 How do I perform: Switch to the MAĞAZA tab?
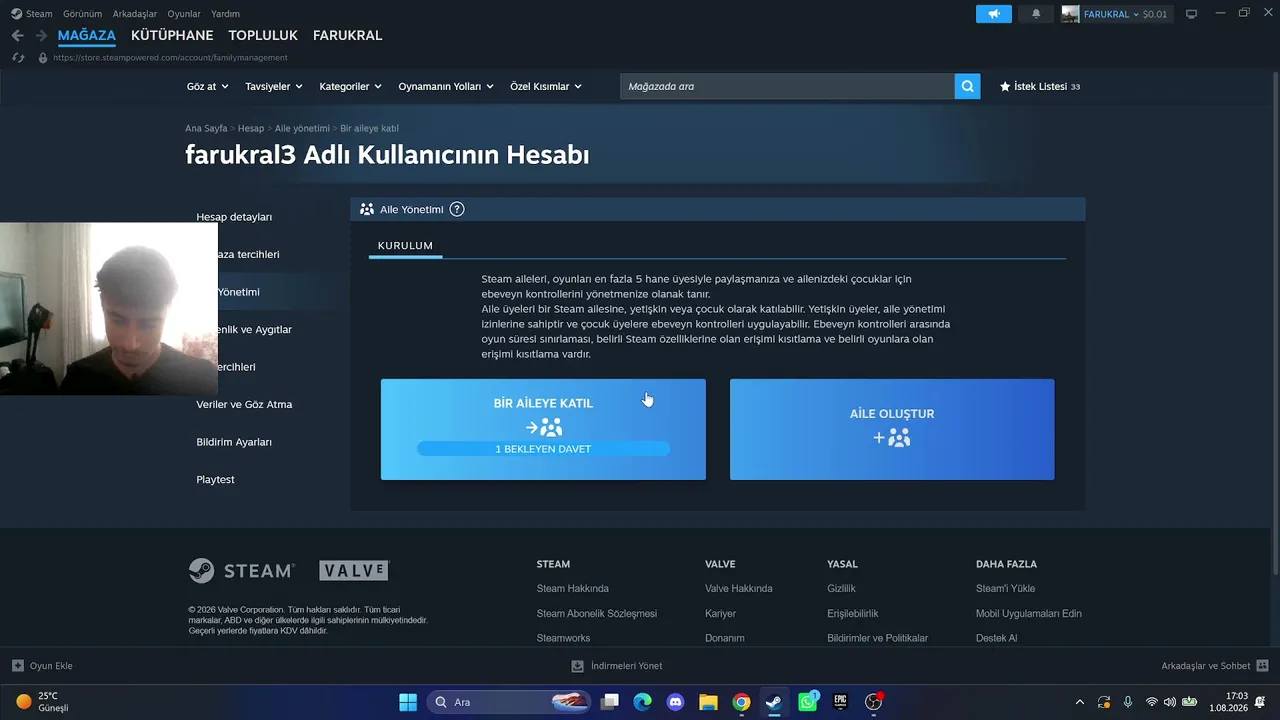87,35
